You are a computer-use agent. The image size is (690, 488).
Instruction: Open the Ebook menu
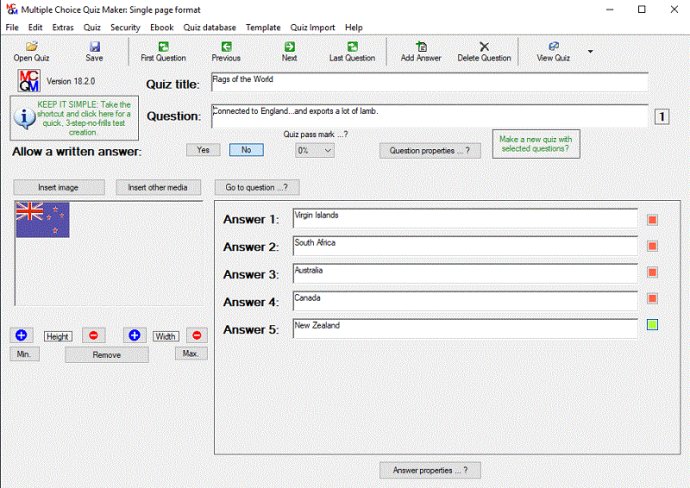162,27
